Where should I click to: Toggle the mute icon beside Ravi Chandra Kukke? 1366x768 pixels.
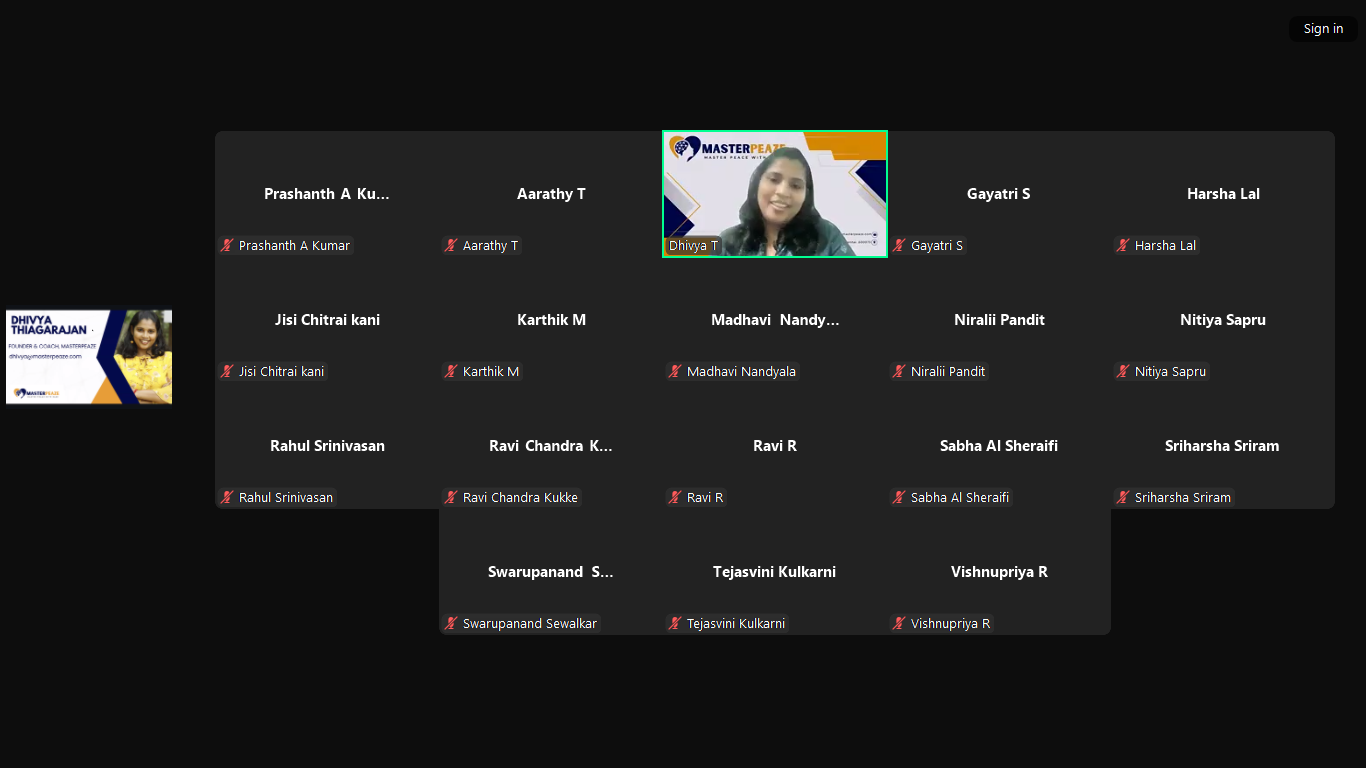[450, 497]
